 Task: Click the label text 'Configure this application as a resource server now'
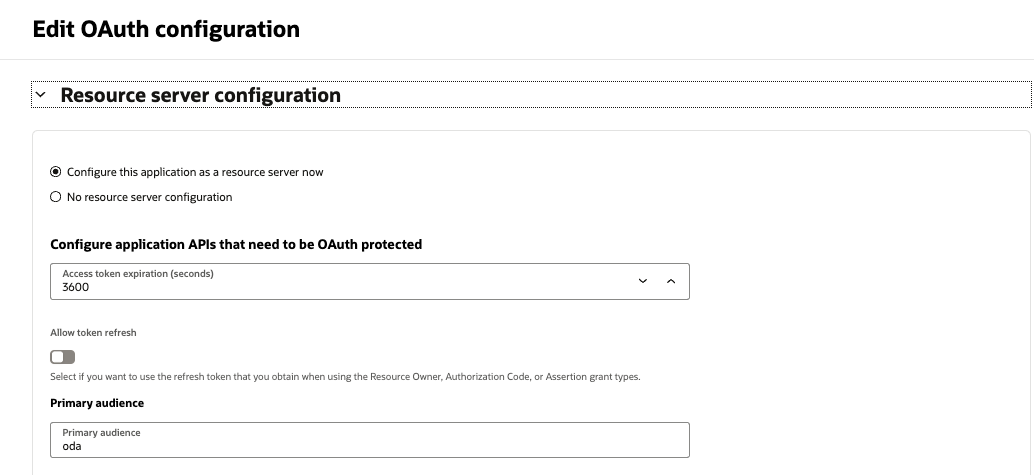tap(195, 172)
